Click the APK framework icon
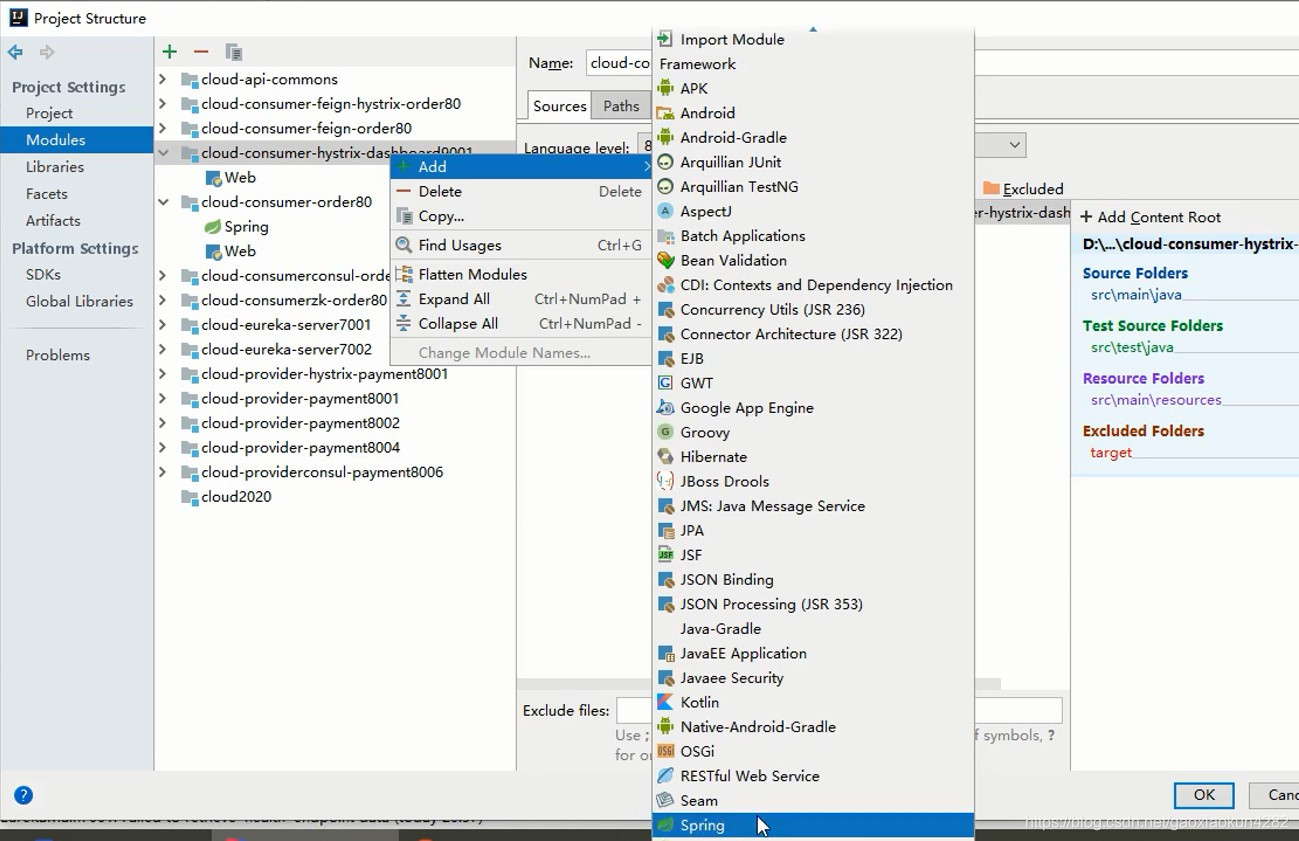The width and height of the screenshot is (1299, 841). pos(665,88)
